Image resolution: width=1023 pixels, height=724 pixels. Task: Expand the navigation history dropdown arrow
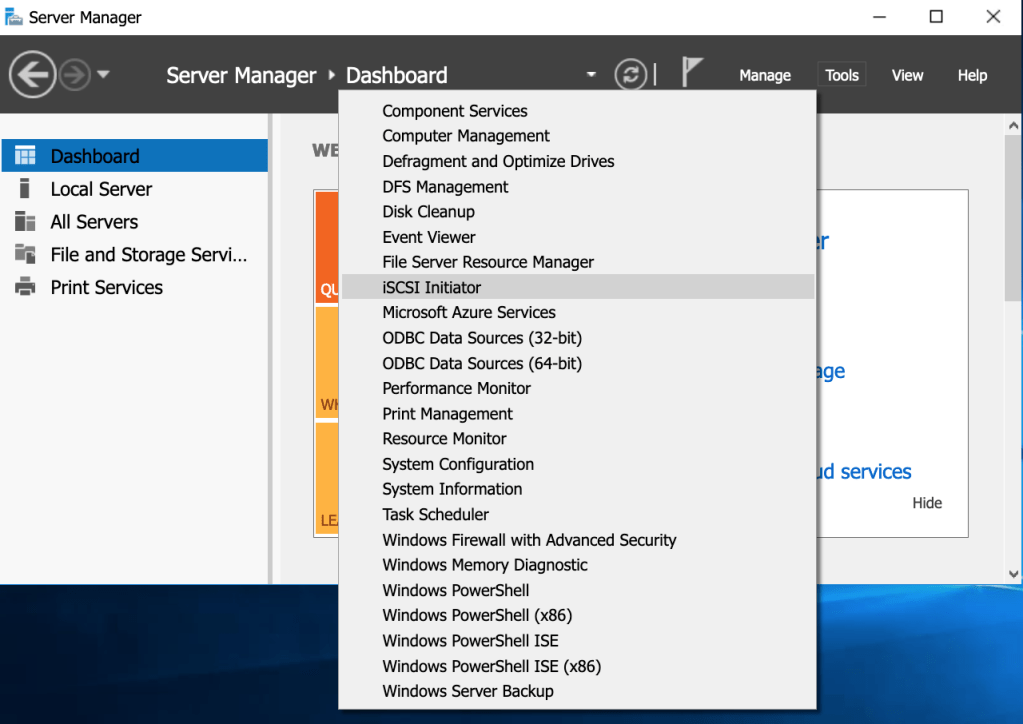click(104, 75)
